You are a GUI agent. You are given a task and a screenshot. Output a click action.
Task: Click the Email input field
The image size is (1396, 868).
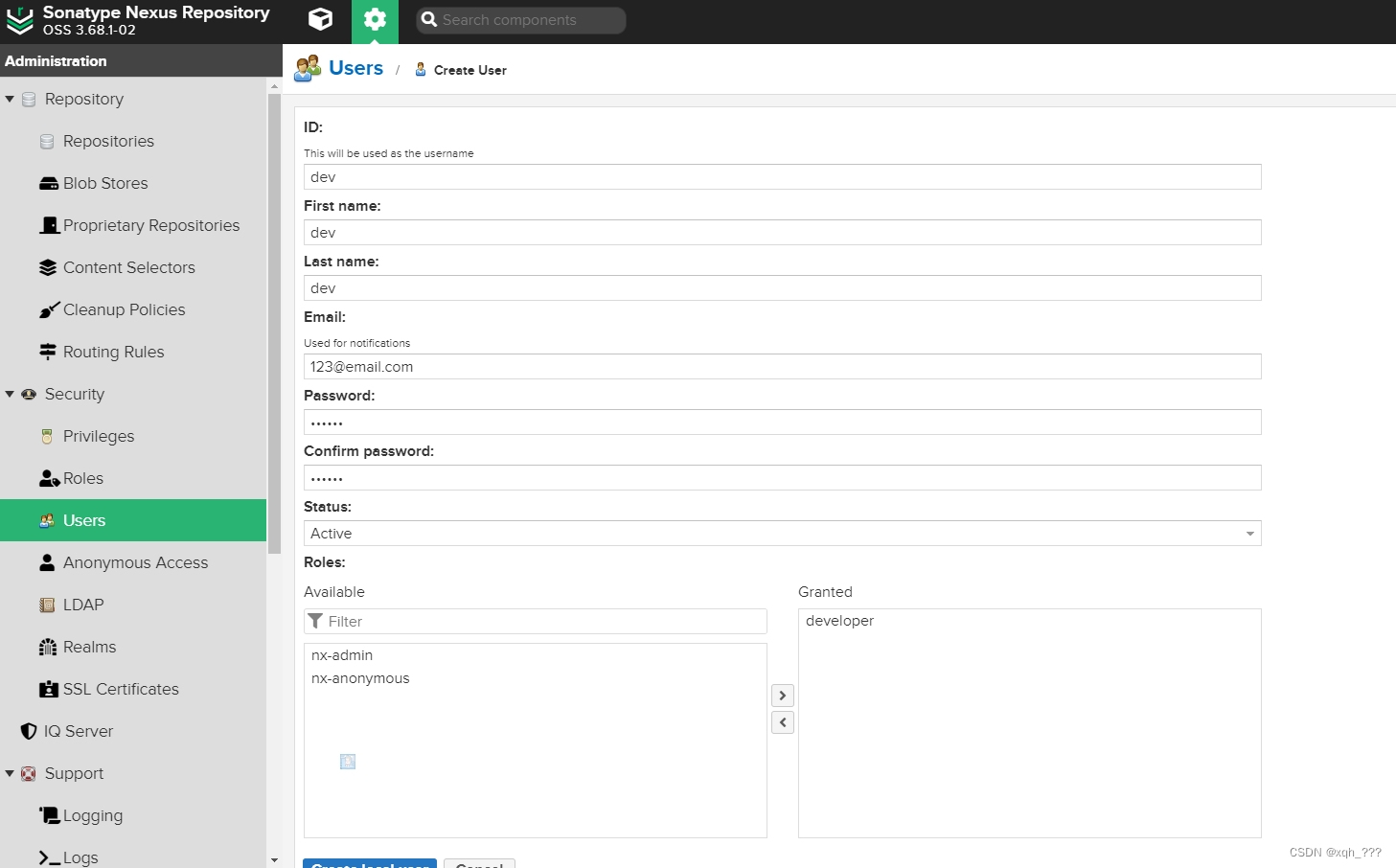[783, 367]
